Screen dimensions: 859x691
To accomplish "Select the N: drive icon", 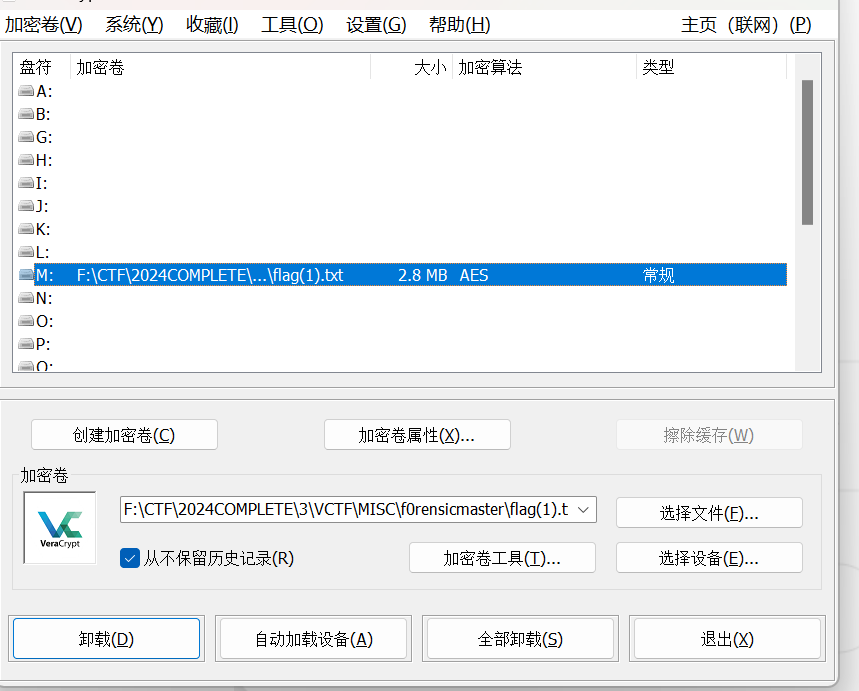I will (26, 298).
